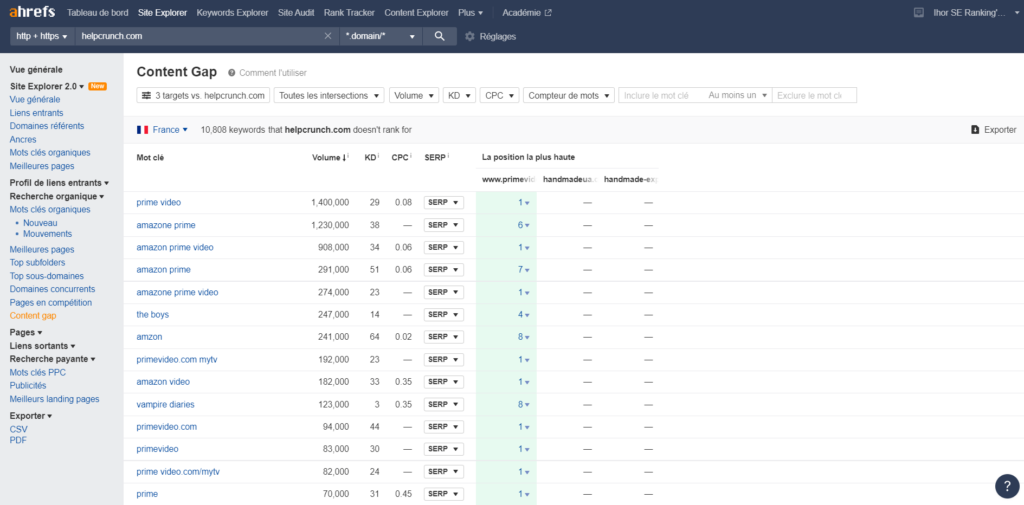Switch to Rank Tracker
The height and width of the screenshot is (505, 1024).
pos(349,12)
